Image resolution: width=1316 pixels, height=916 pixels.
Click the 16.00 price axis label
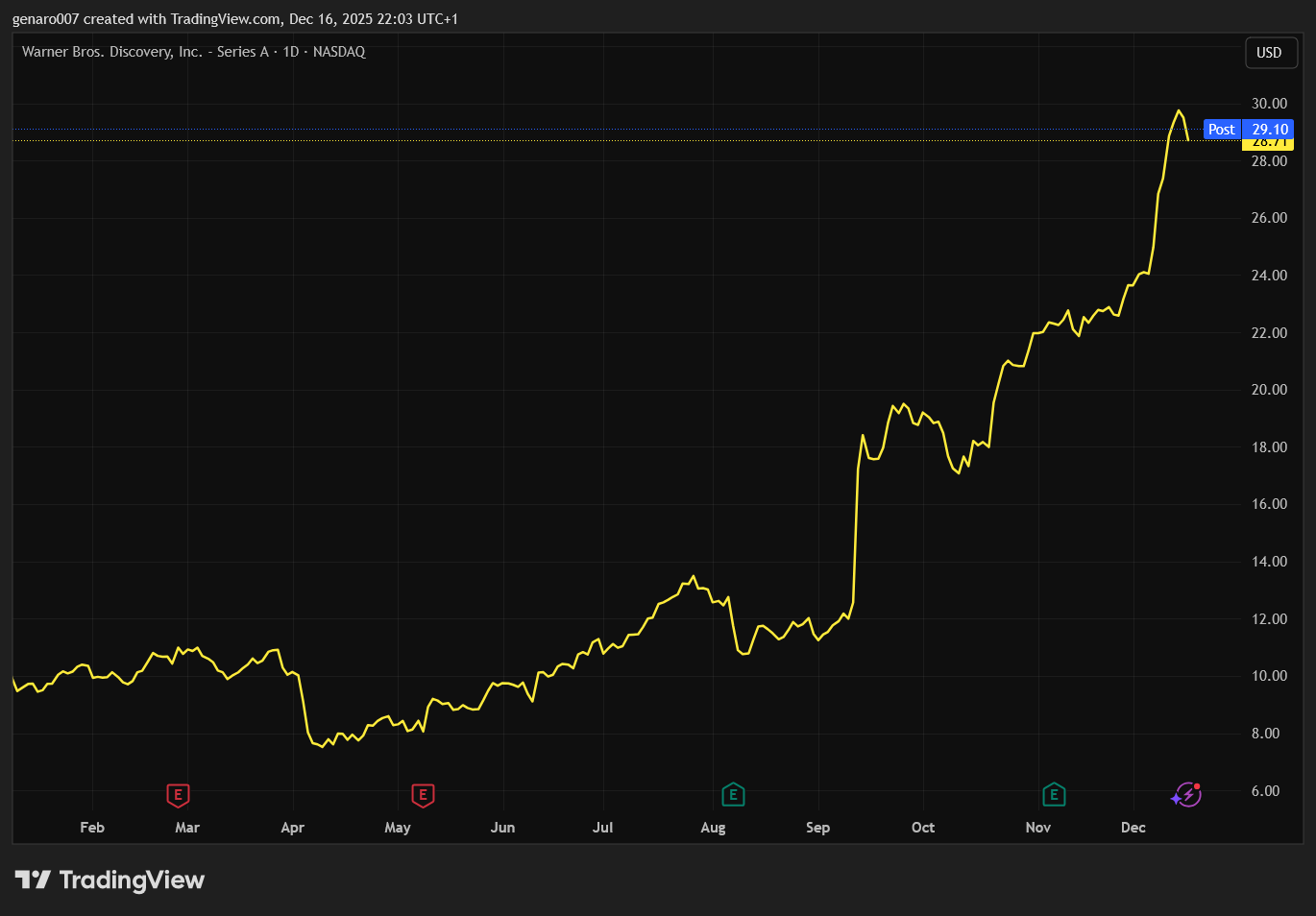pos(1269,504)
